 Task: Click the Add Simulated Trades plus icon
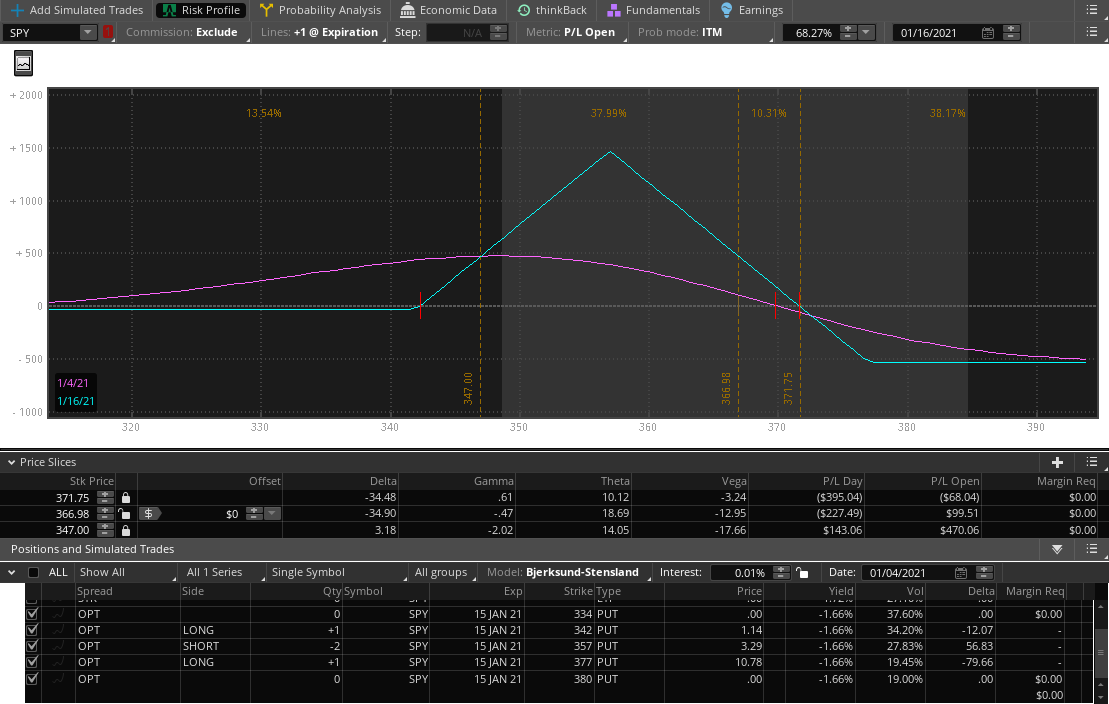click(x=17, y=10)
